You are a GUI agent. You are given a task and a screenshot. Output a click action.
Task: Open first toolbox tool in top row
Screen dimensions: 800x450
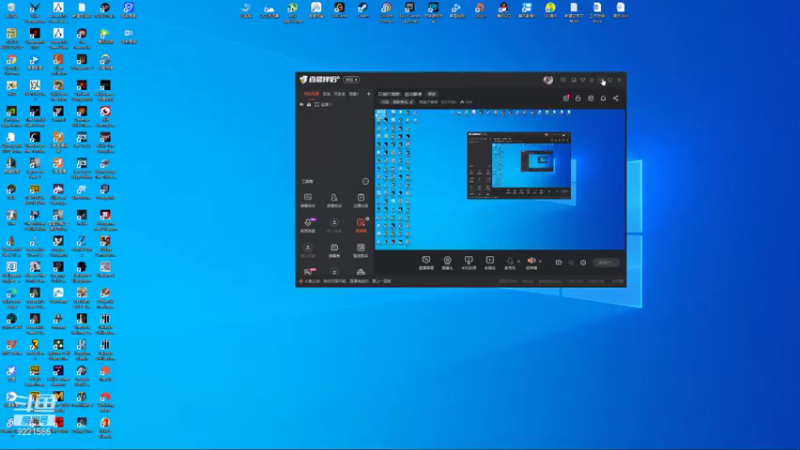pos(308,199)
